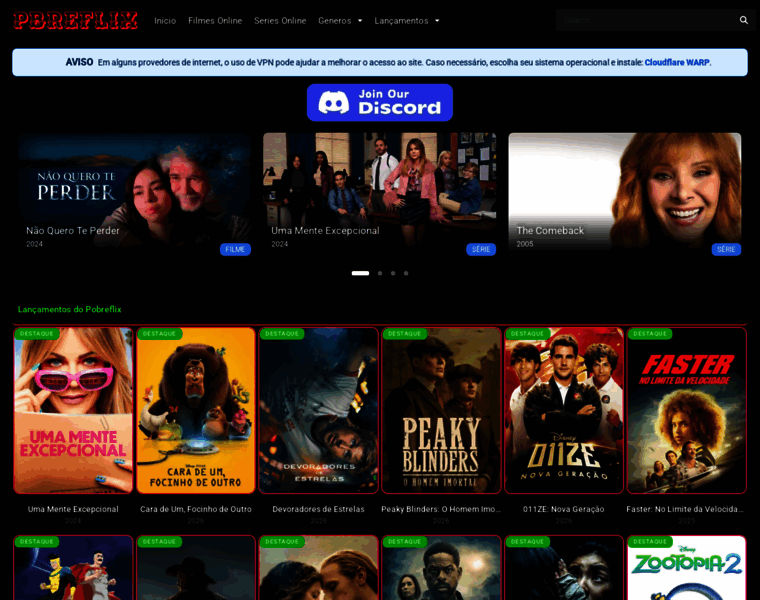760x600 pixels.
Task: Click the Faster: No Limite da Velocidade title
Action: 686,509
